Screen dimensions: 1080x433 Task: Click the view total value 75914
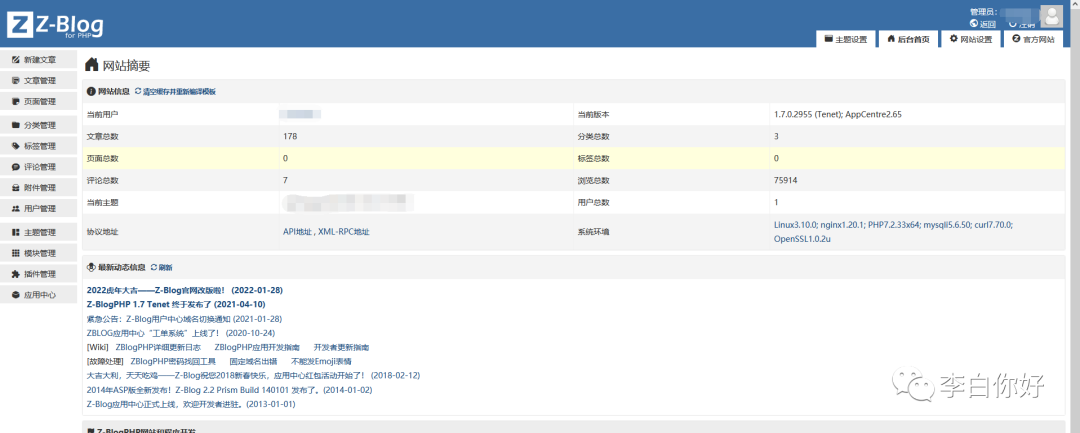[x=786, y=180]
